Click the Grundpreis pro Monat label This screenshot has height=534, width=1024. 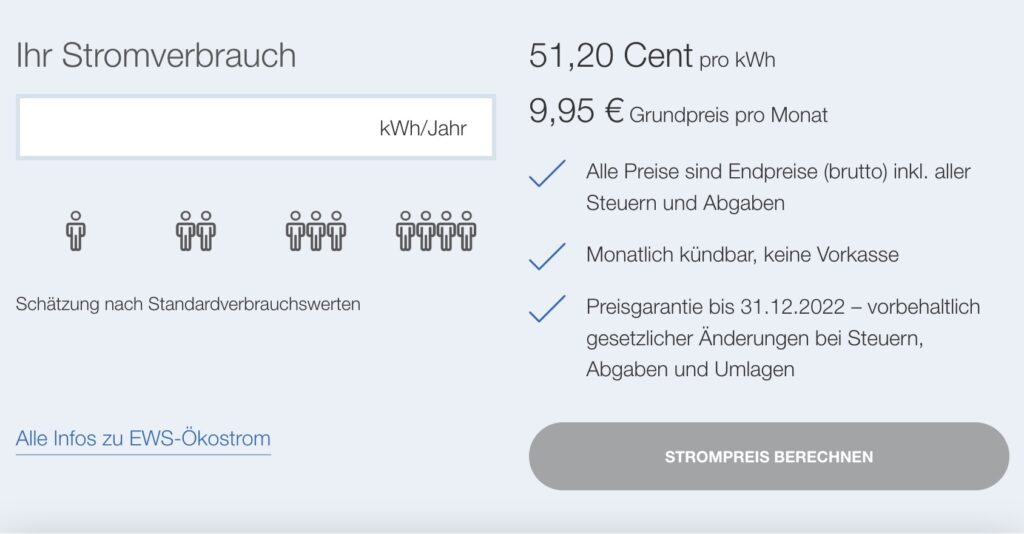coord(728,115)
